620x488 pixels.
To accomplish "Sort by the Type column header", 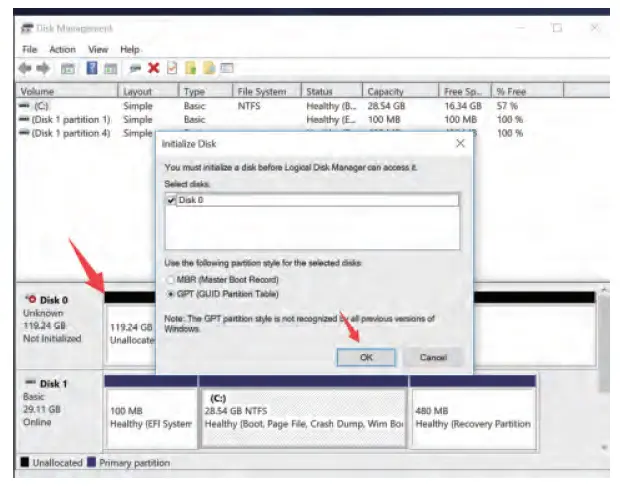I will (206, 91).
